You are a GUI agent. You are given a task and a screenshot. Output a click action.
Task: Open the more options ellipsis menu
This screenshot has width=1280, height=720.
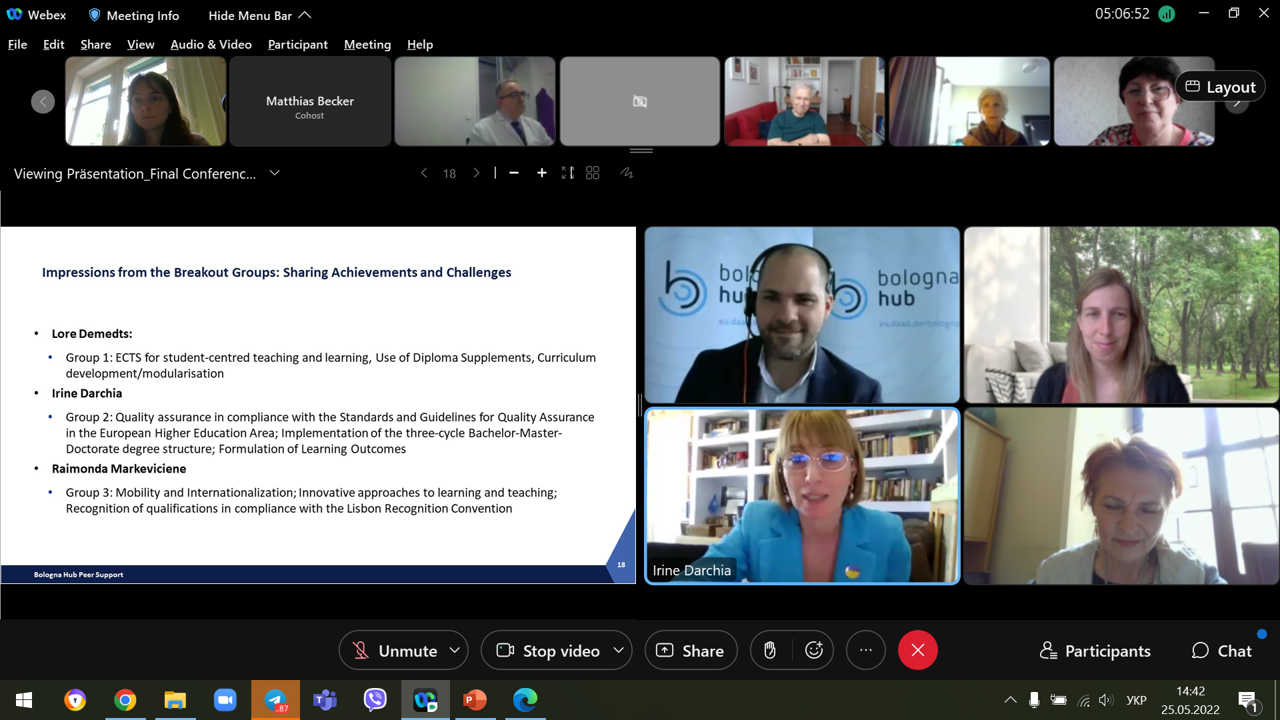(866, 651)
